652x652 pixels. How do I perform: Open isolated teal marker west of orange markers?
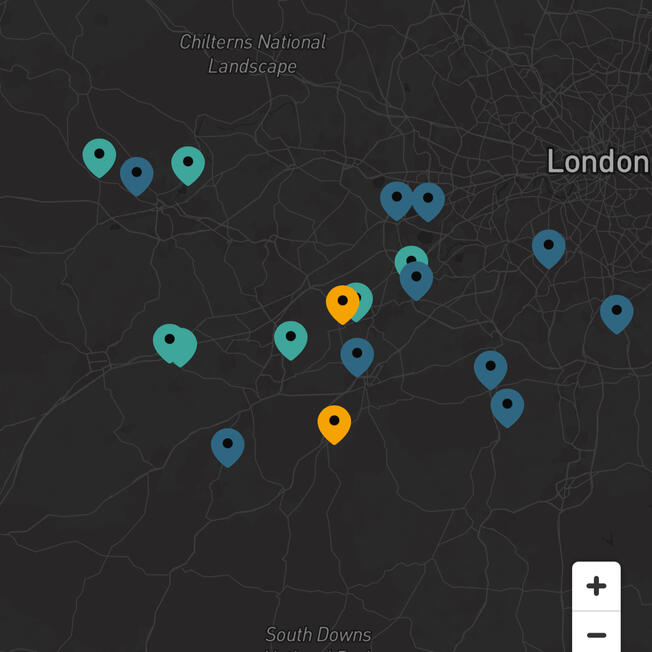coord(291,339)
